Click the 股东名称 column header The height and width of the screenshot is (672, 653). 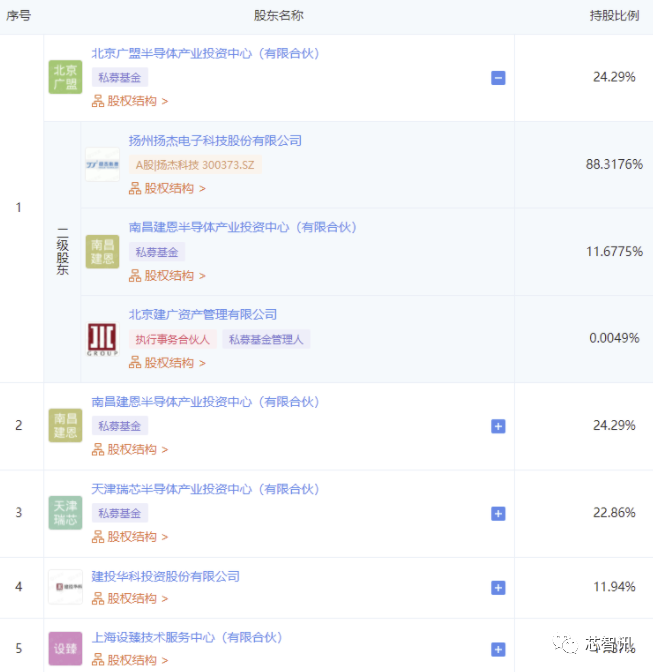pyautogui.click(x=279, y=16)
